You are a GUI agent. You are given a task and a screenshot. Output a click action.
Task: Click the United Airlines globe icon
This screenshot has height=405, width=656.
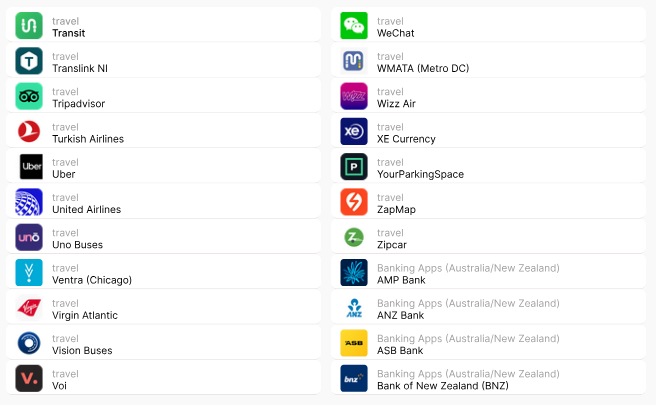(x=29, y=203)
